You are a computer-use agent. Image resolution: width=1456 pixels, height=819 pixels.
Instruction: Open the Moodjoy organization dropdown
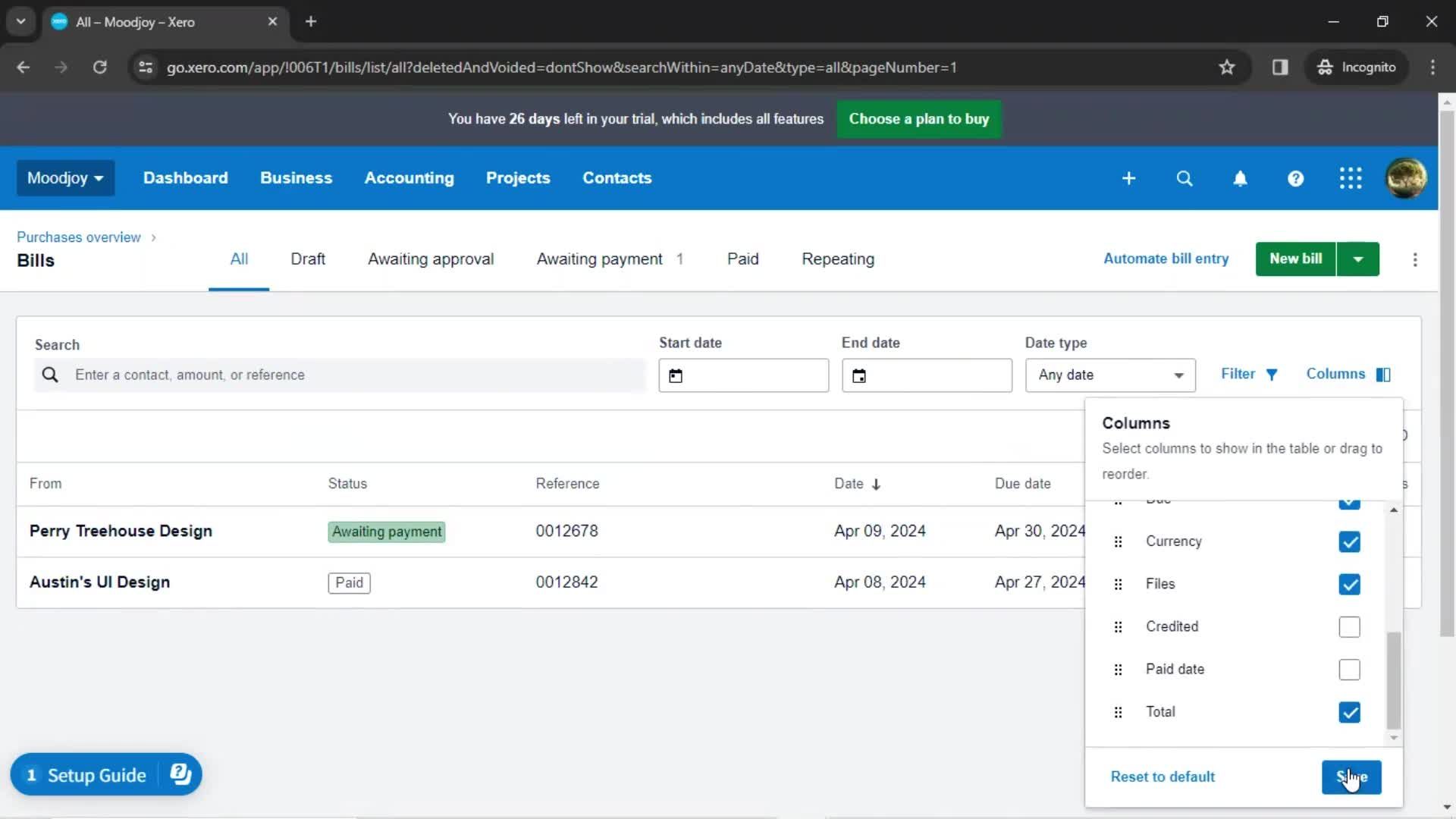tap(65, 178)
